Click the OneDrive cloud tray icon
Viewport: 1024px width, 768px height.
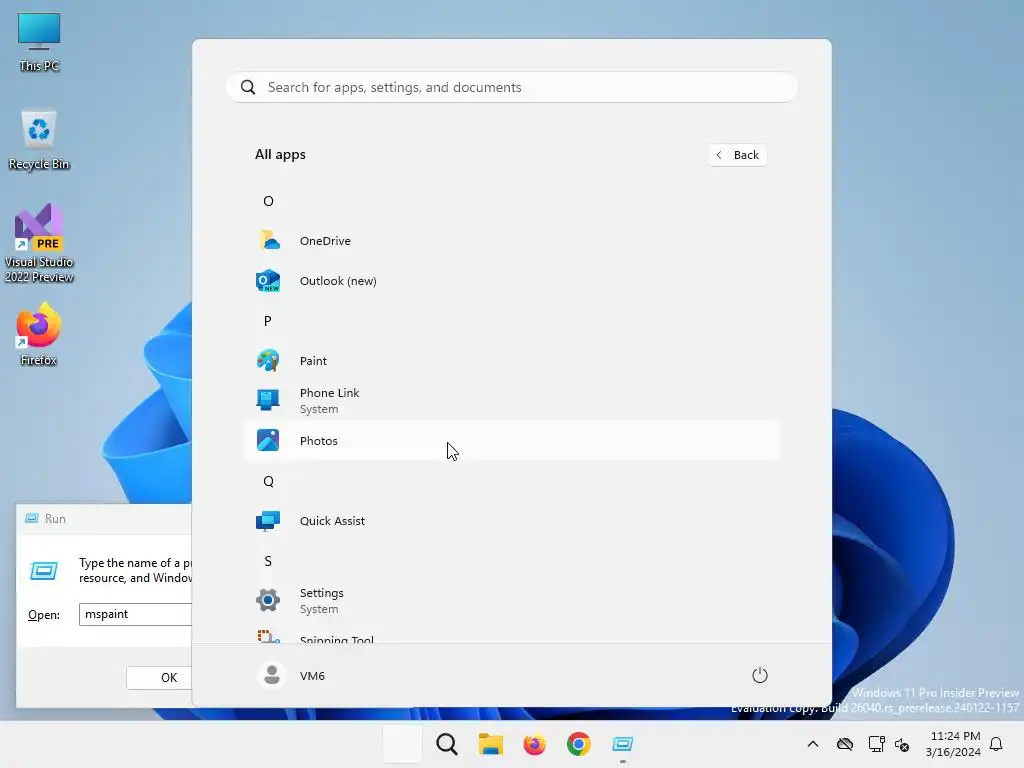click(845, 744)
